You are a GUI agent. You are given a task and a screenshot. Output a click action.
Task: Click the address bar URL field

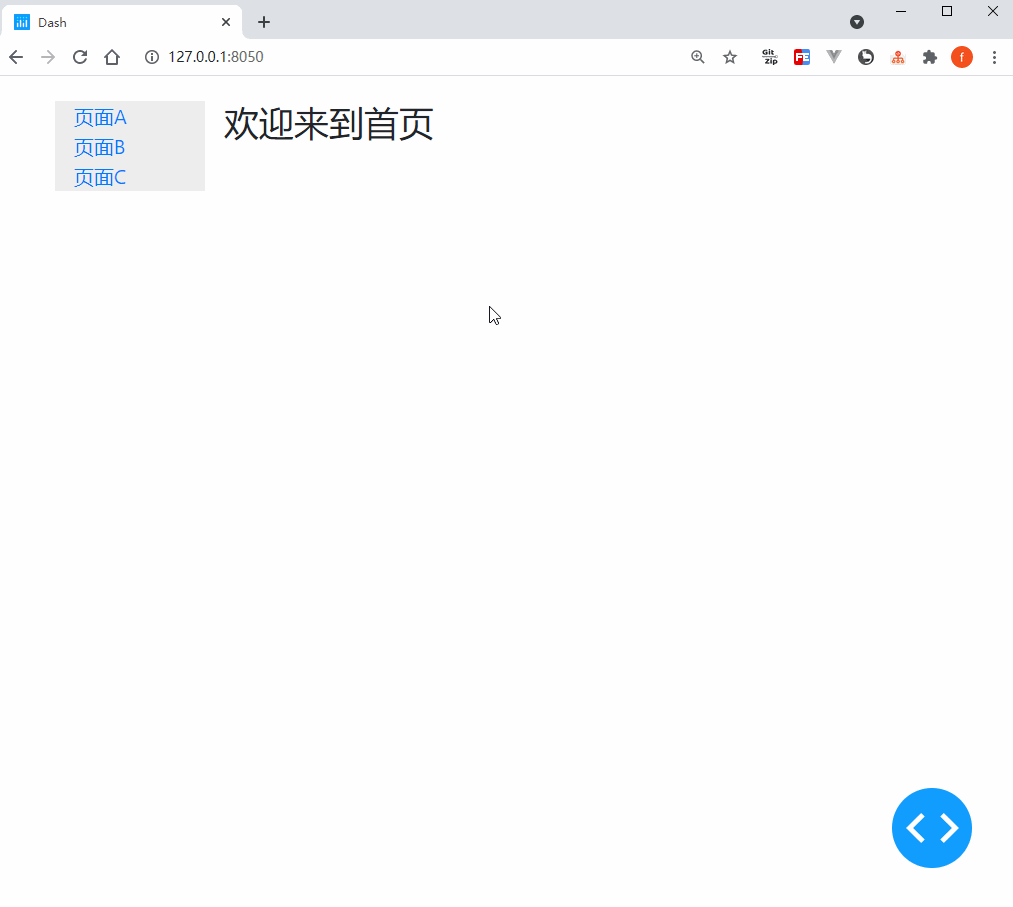(x=413, y=57)
